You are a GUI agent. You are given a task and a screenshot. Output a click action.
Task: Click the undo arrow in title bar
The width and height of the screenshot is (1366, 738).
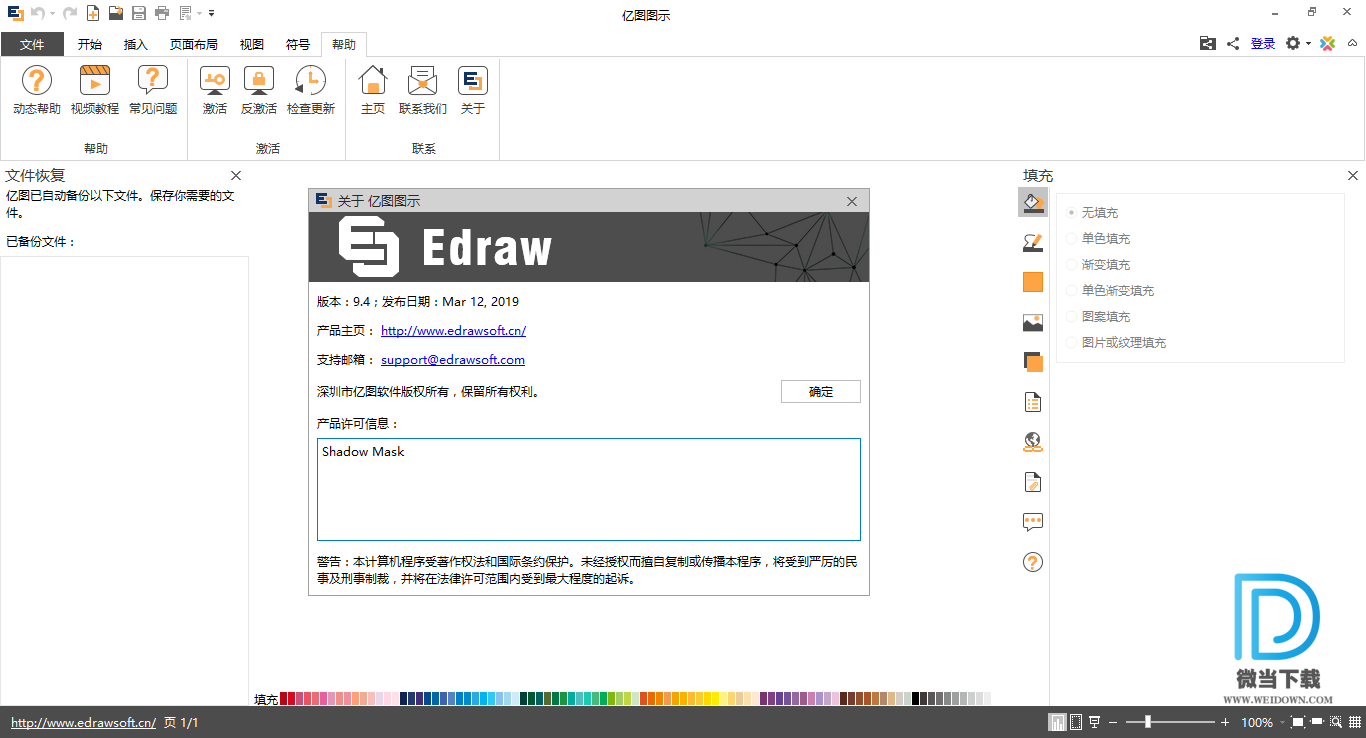pyautogui.click(x=37, y=13)
